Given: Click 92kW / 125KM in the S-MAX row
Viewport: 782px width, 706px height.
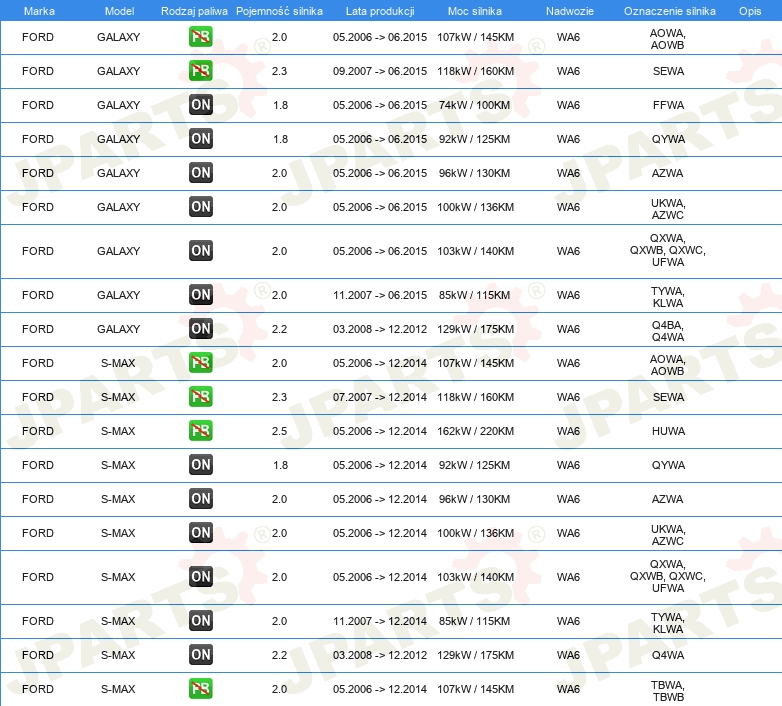Looking at the screenshot, I should click(x=474, y=465).
